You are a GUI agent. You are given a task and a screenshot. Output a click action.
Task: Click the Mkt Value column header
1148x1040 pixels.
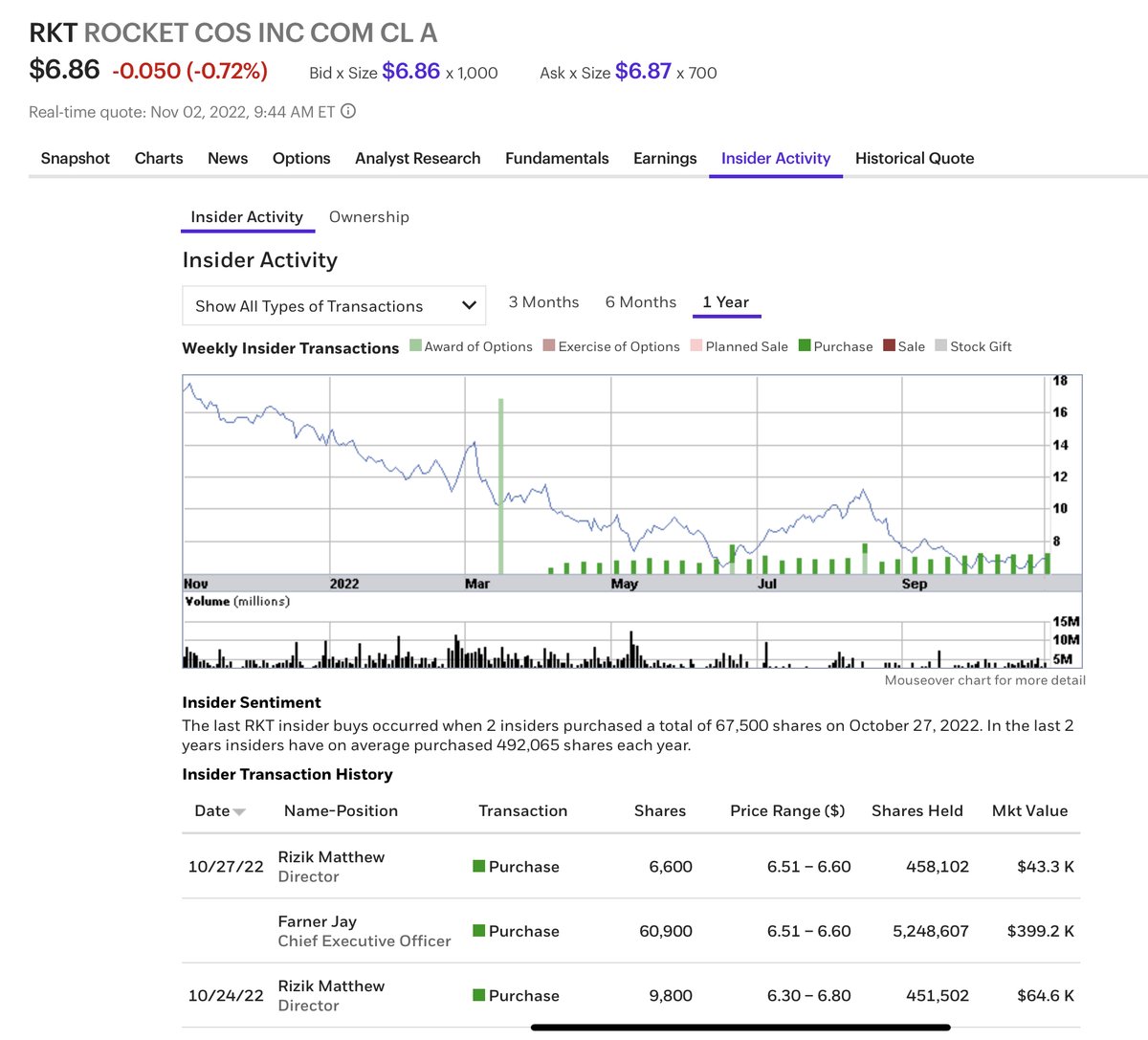1029,811
